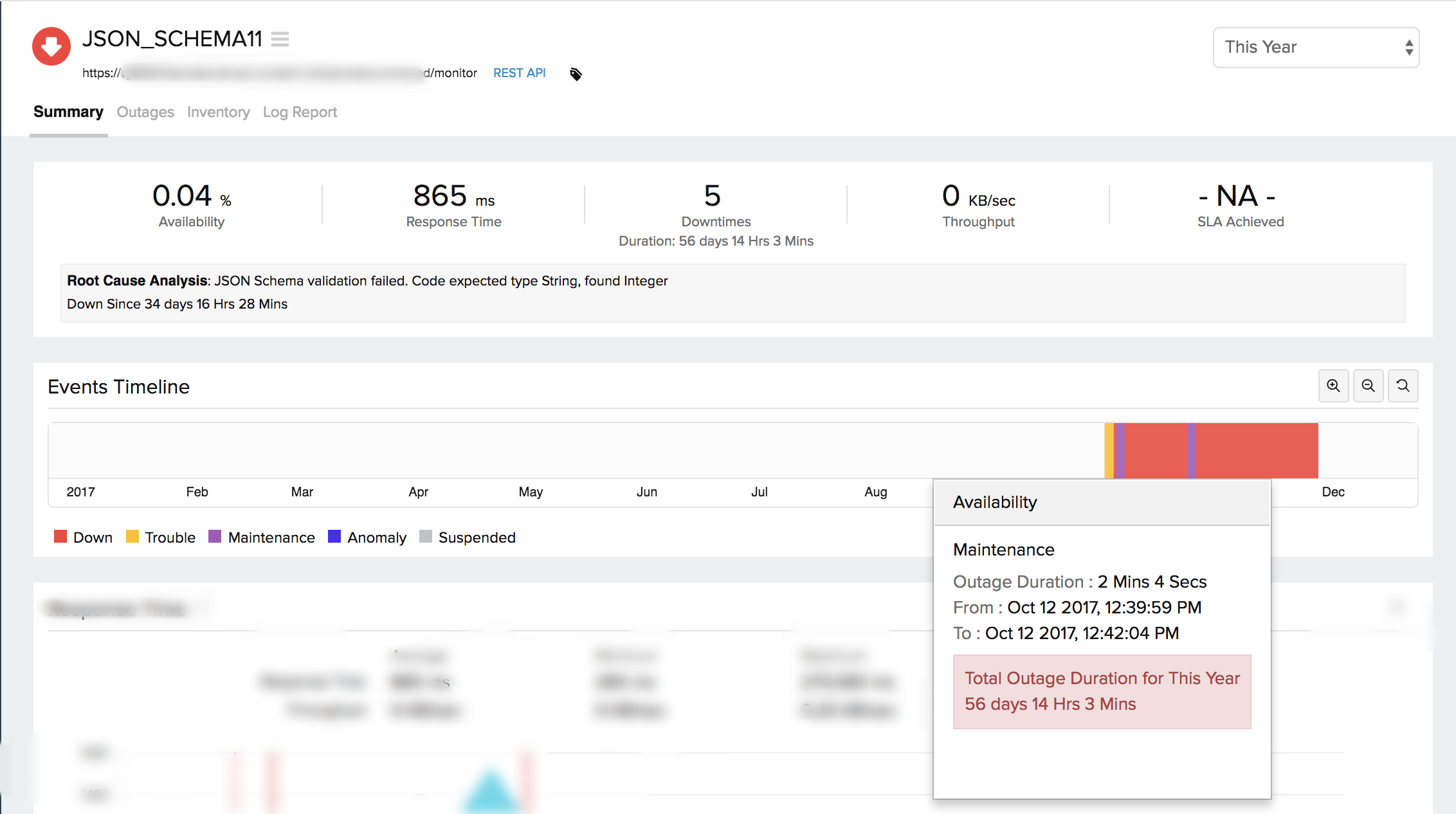Open the This Year period dropdown
Viewport: 1456px width, 814px height.
click(1316, 48)
